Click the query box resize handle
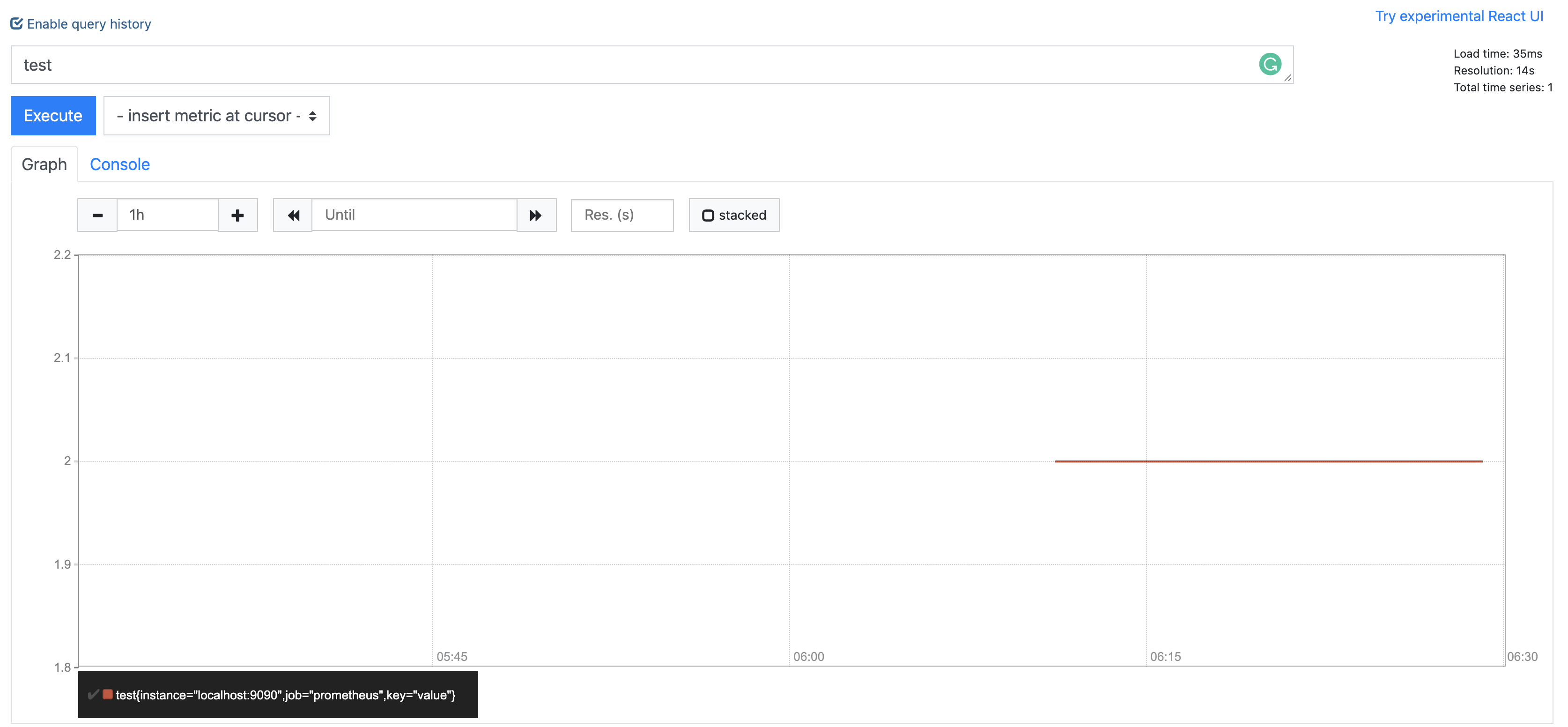Screen dimensions: 1568x727 point(1287,78)
